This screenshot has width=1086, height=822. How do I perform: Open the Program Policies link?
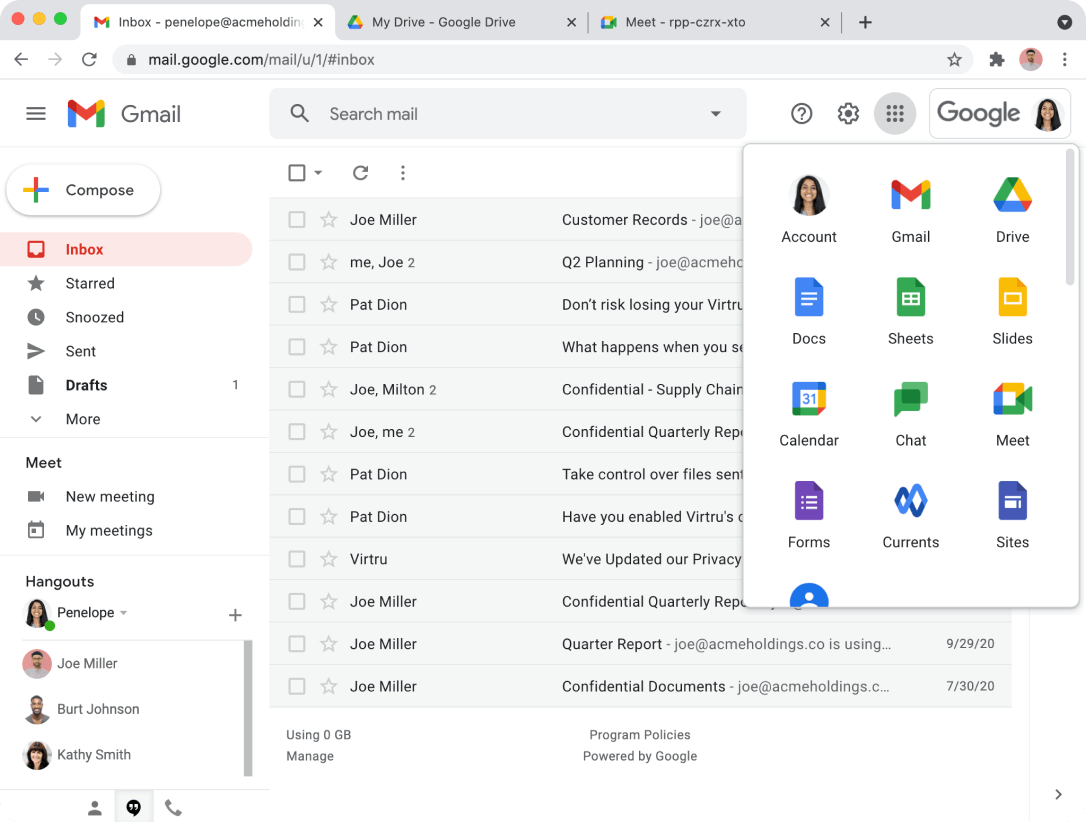pos(640,735)
